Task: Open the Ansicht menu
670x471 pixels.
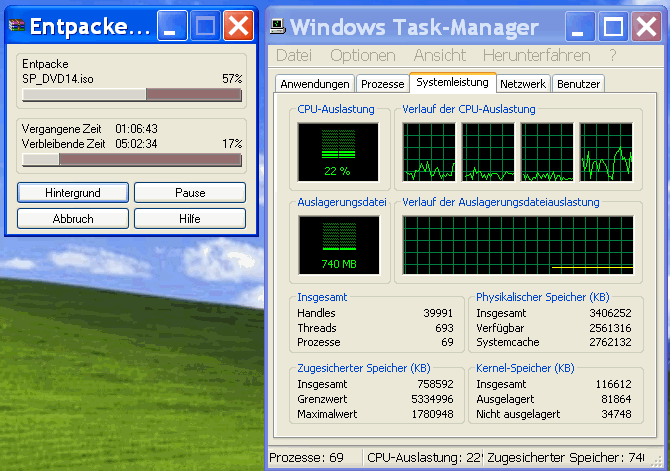Action: 440,56
